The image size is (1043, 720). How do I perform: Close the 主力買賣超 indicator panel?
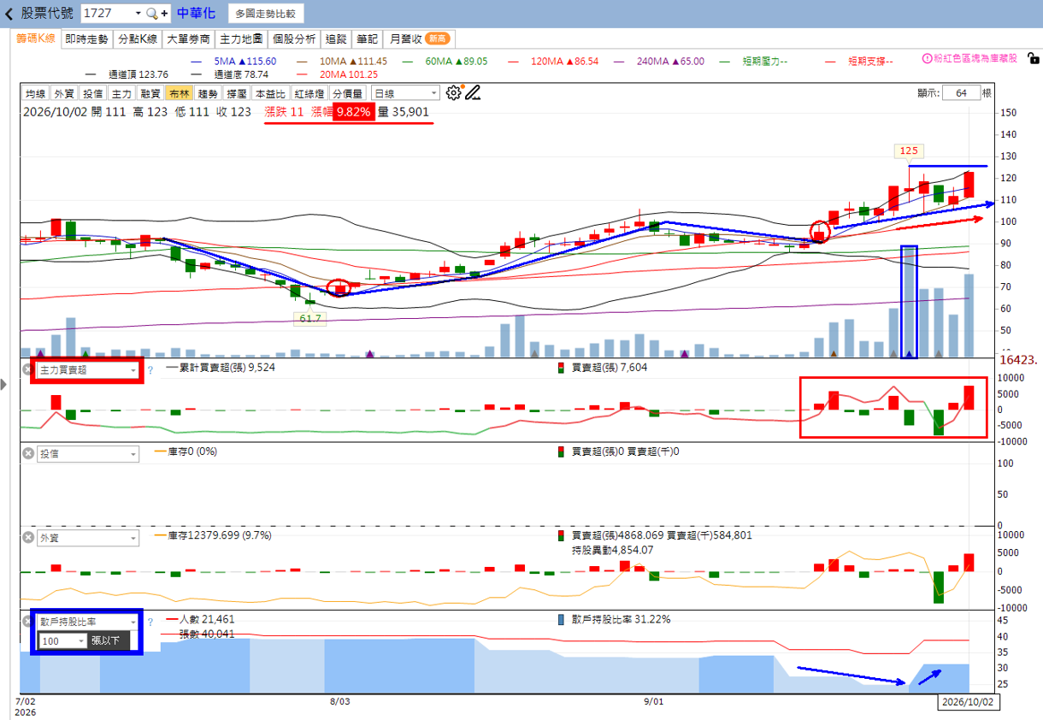coord(28,369)
